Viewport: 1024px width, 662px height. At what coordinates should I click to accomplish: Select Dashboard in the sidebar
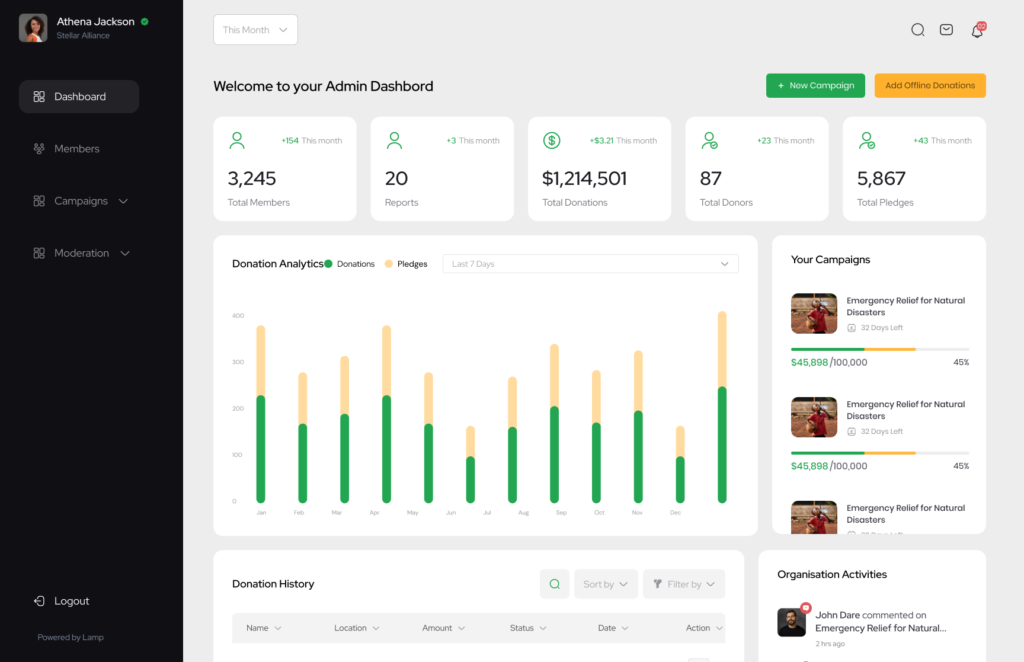point(79,97)
